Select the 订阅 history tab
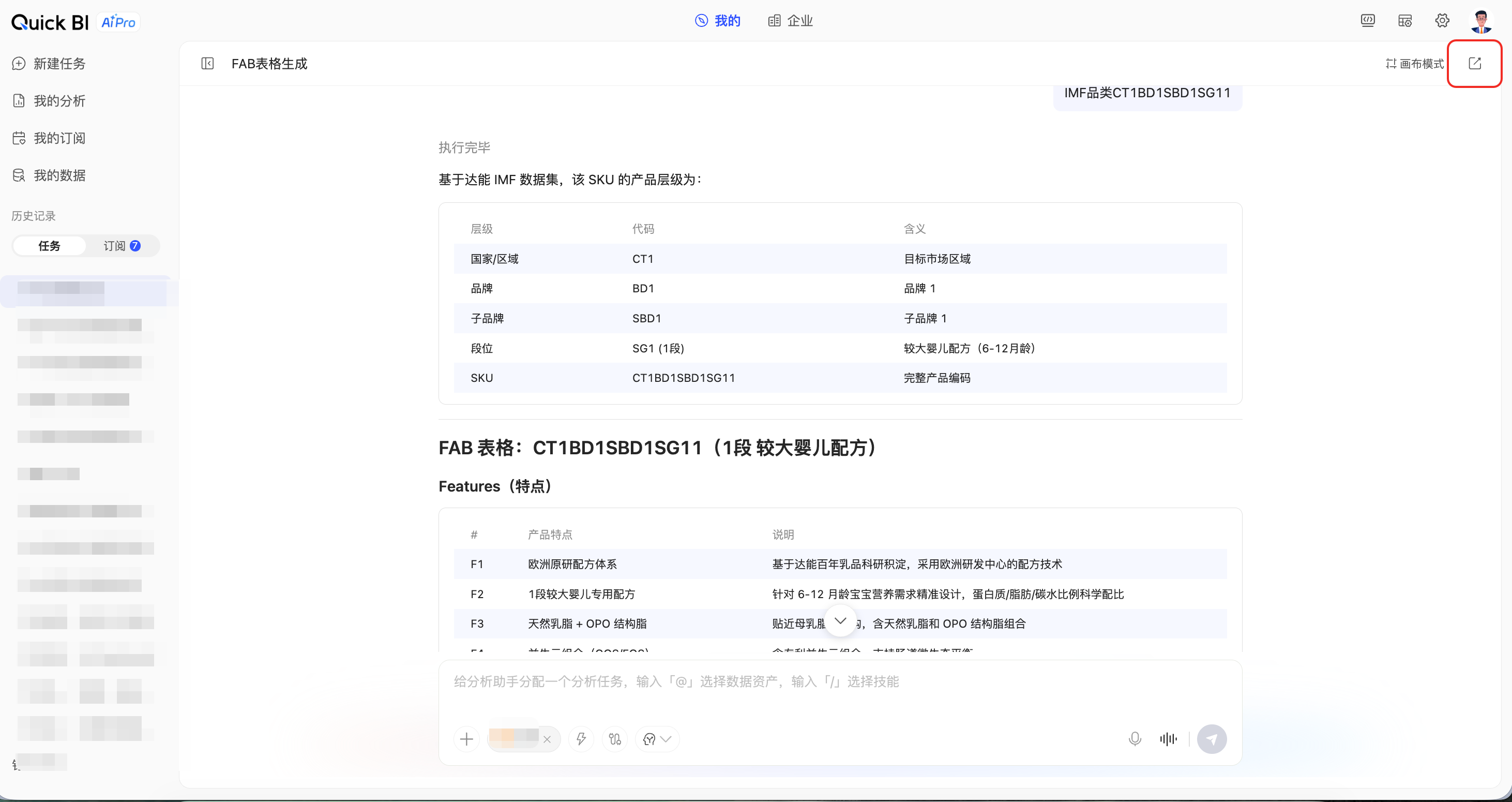The height and width of the screenshot is (802, 1512). (x=122, y=246)
